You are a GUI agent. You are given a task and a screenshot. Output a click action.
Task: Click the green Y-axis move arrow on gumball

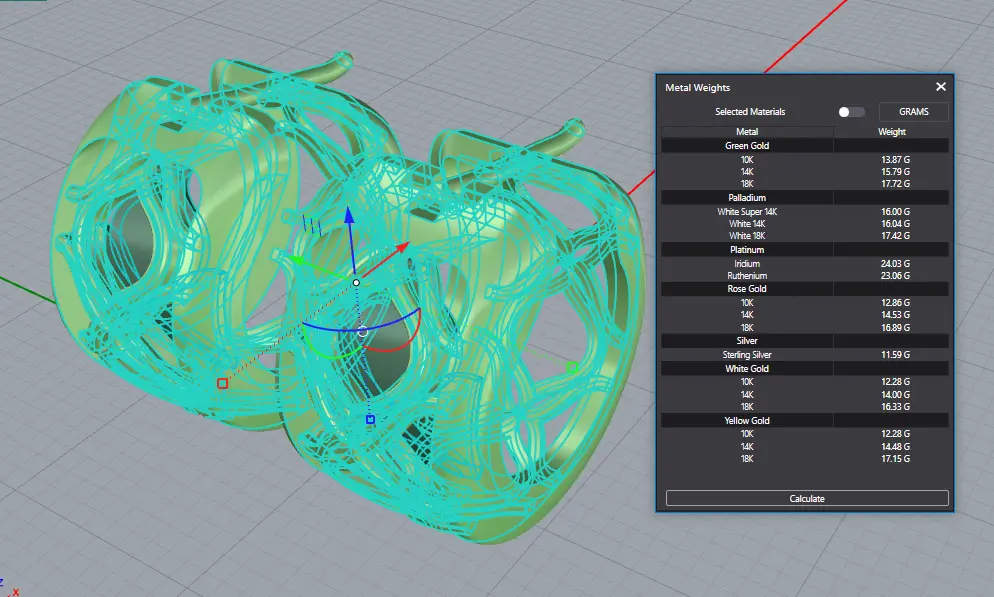coord(296,260)
